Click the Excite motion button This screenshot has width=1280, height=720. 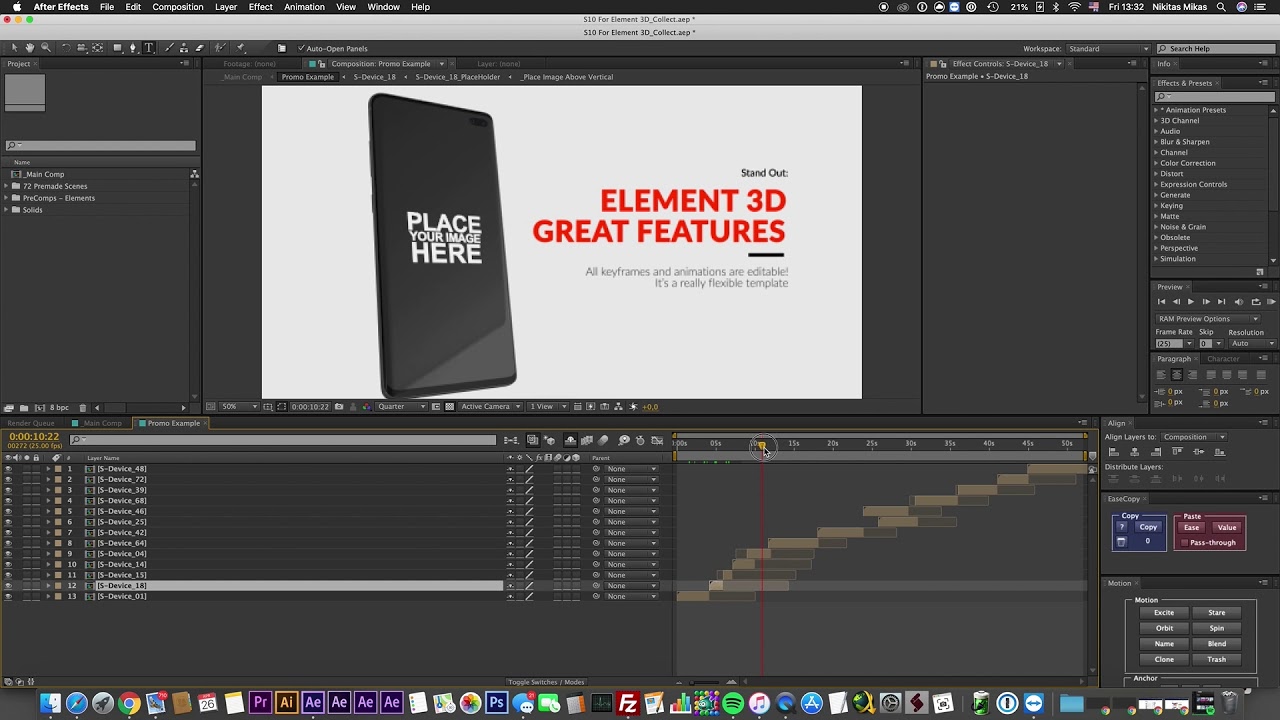click(1164, 613)
